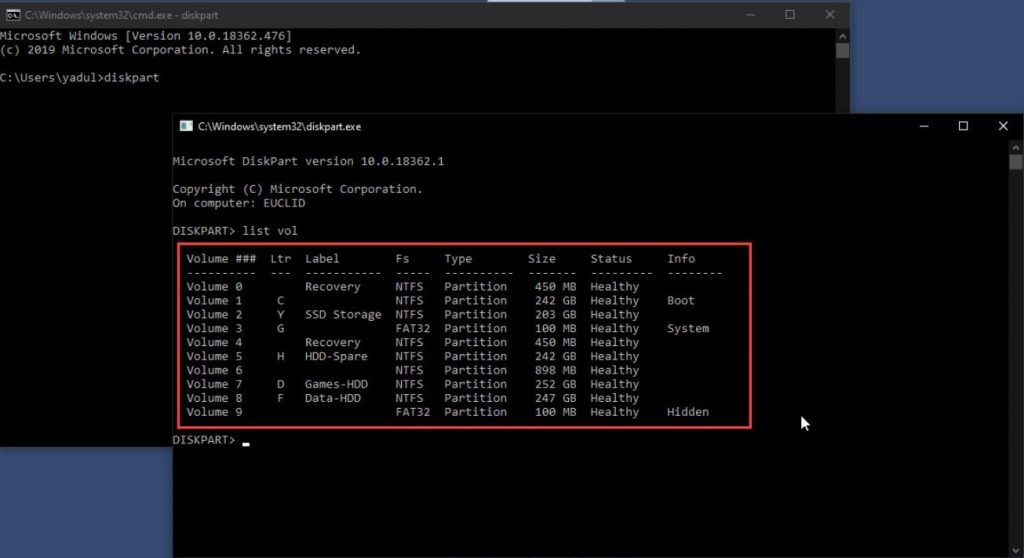Click 'Copyright (C) Microsoft Corporation.' line

click(x=298, y=189)
